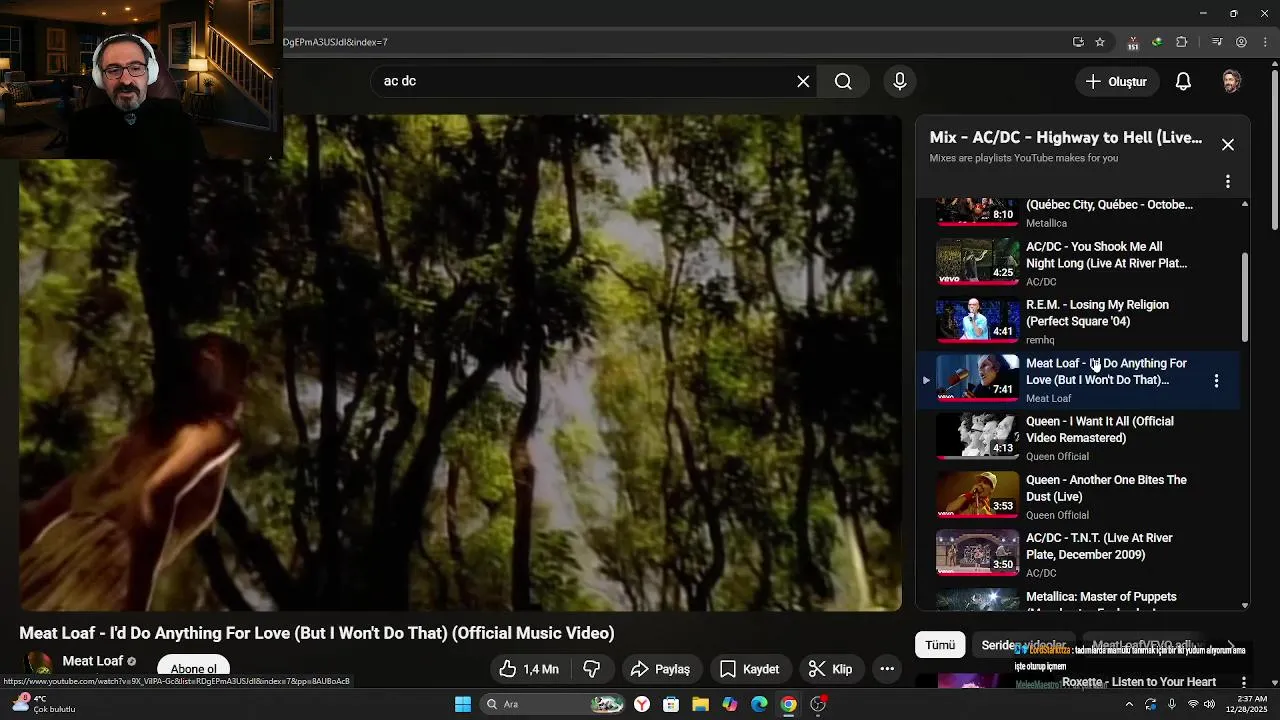
Task: Open Chrome media controls icon
Action: [x=1217, y=42]
